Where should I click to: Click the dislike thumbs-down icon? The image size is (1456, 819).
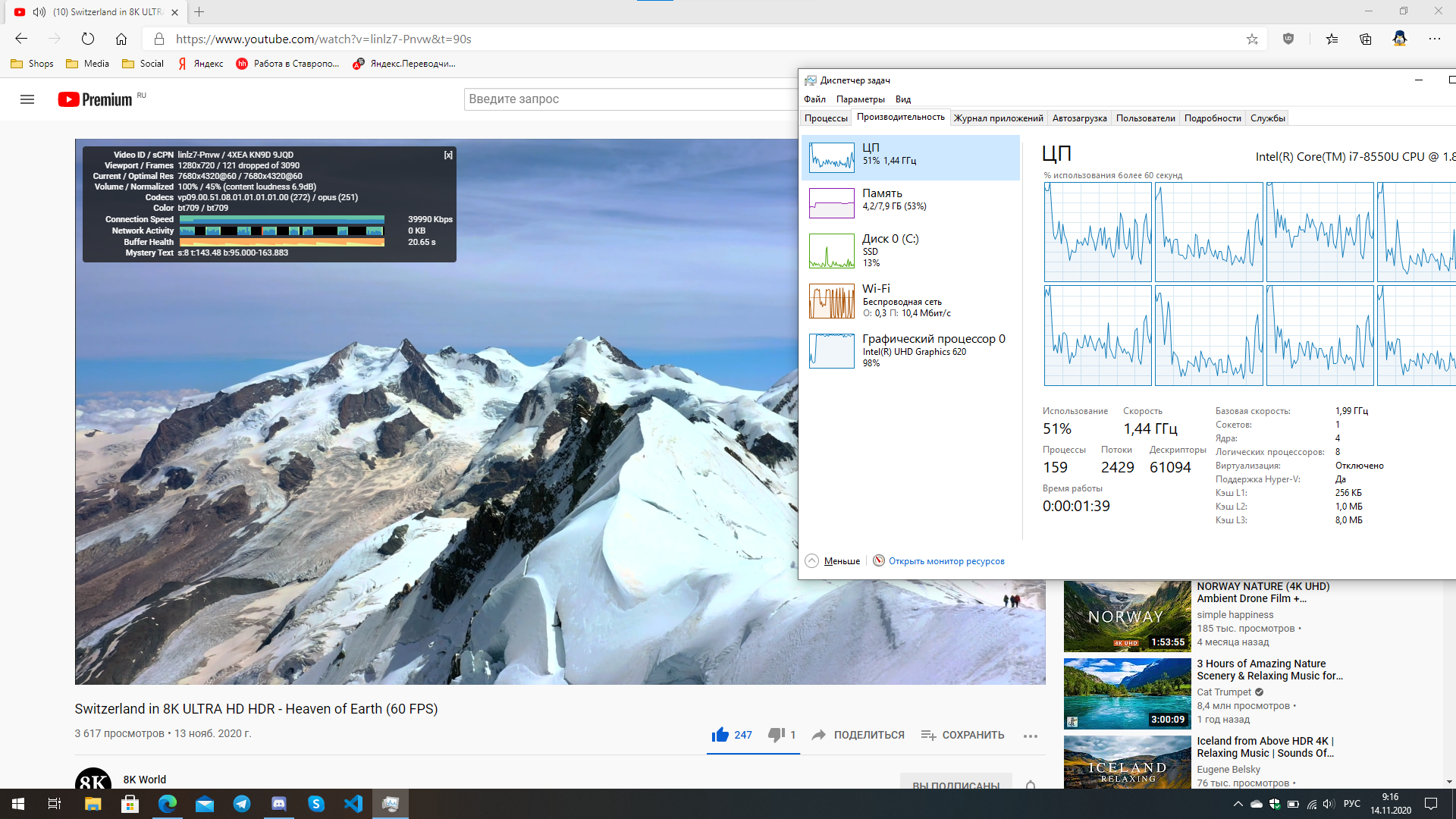tap(776, 735)
